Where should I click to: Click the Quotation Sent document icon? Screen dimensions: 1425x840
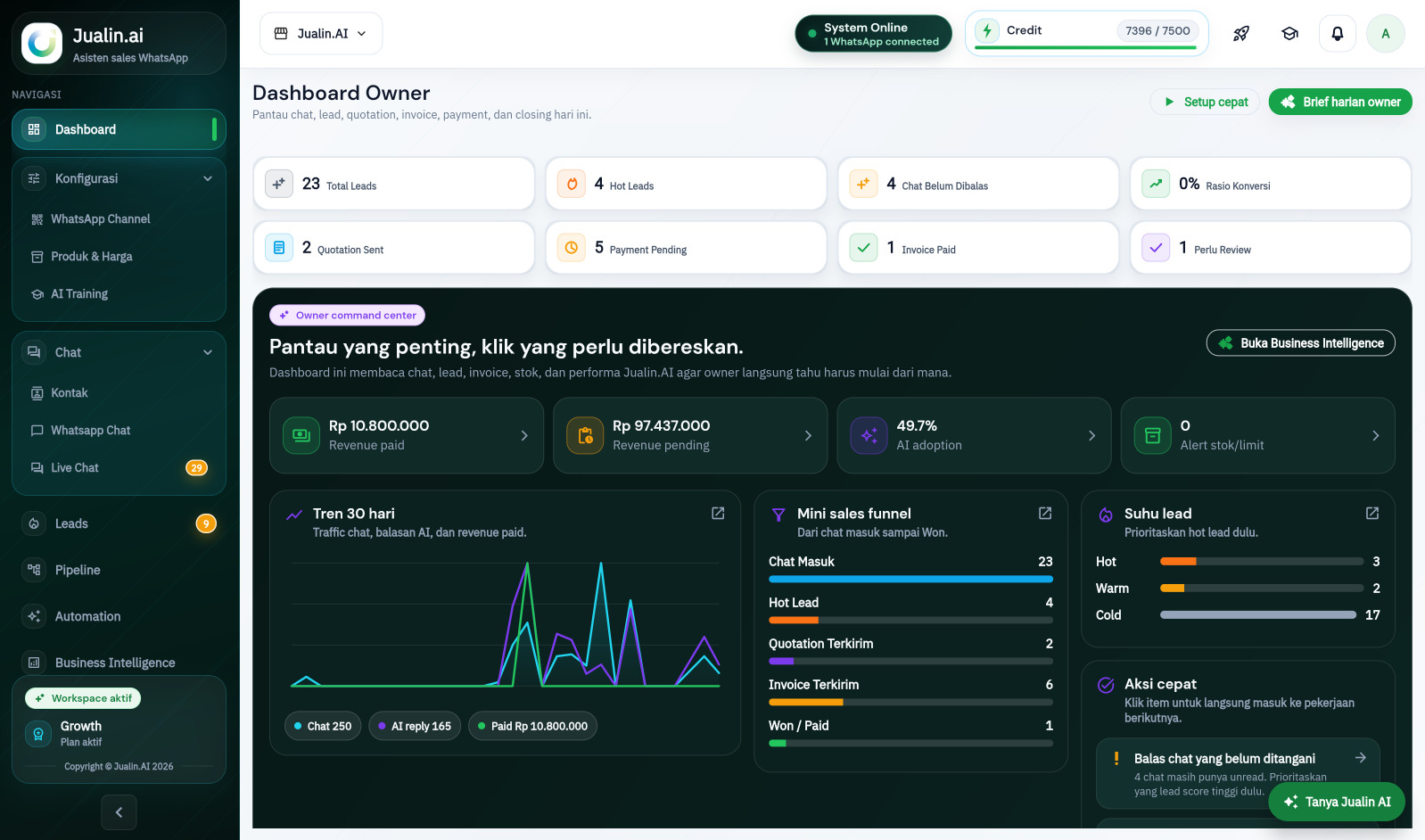279,248
